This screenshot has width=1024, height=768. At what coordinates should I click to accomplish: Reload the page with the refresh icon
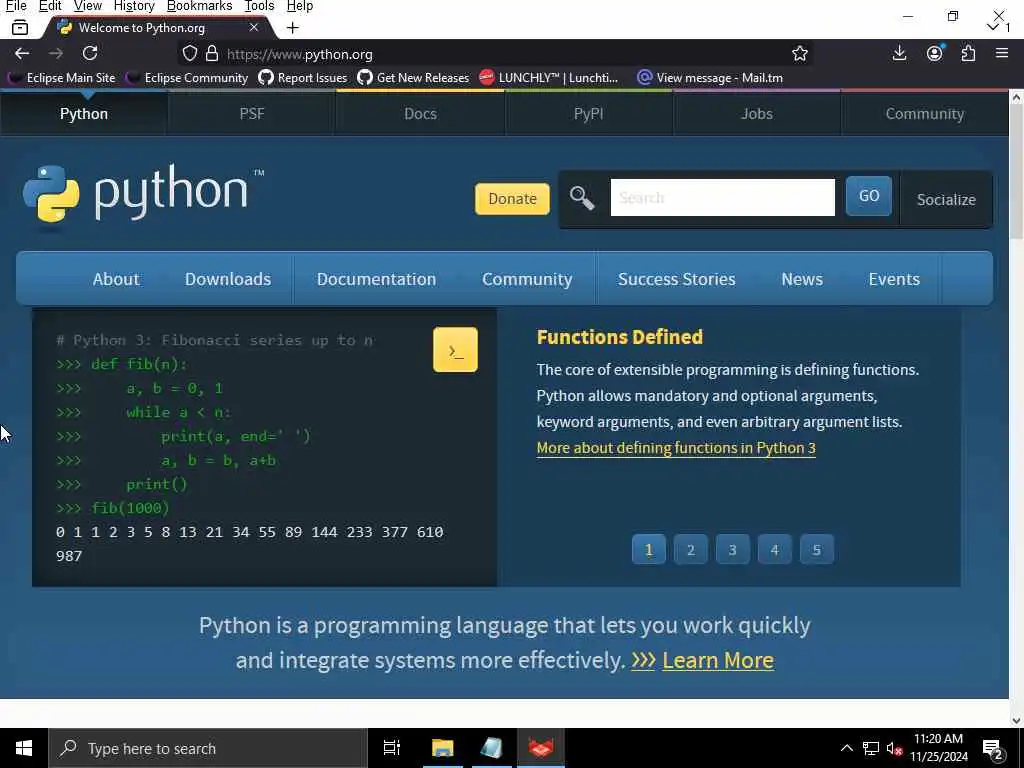click(x=90, y=53)
